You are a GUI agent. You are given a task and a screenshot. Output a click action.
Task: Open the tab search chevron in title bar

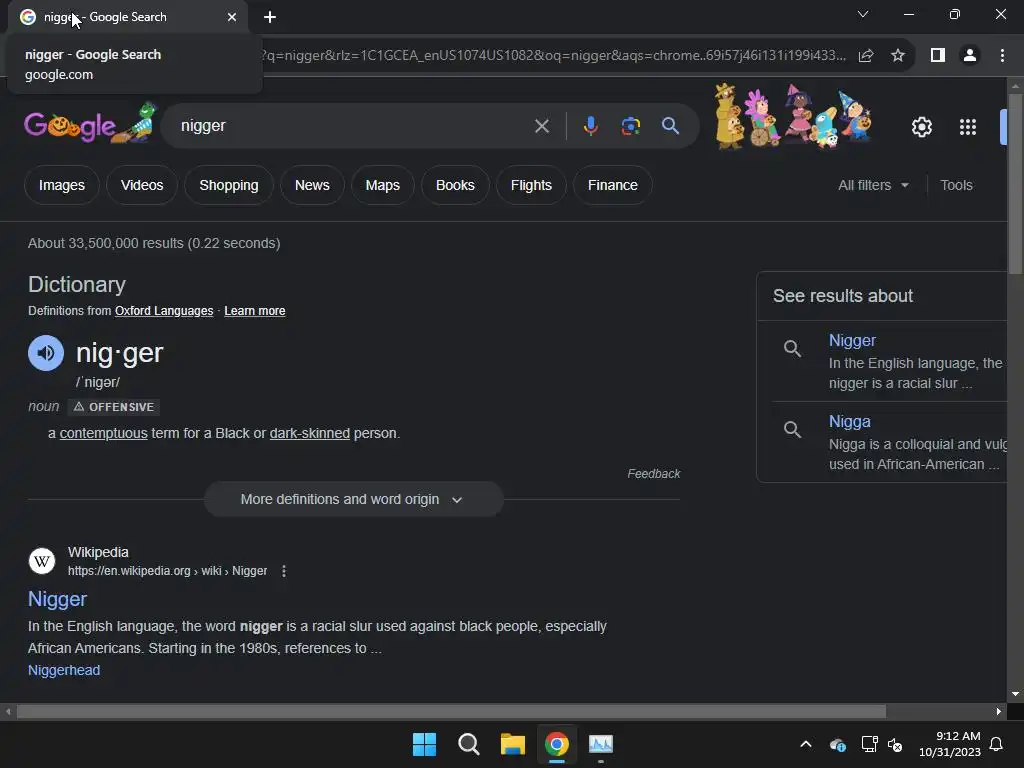pos(863,14)
